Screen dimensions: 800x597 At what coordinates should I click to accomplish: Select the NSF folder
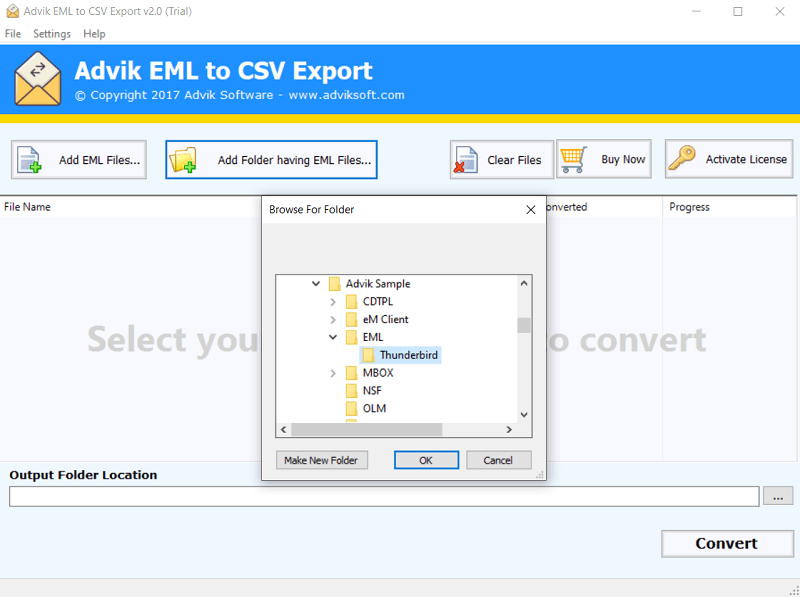coord(372,391)
